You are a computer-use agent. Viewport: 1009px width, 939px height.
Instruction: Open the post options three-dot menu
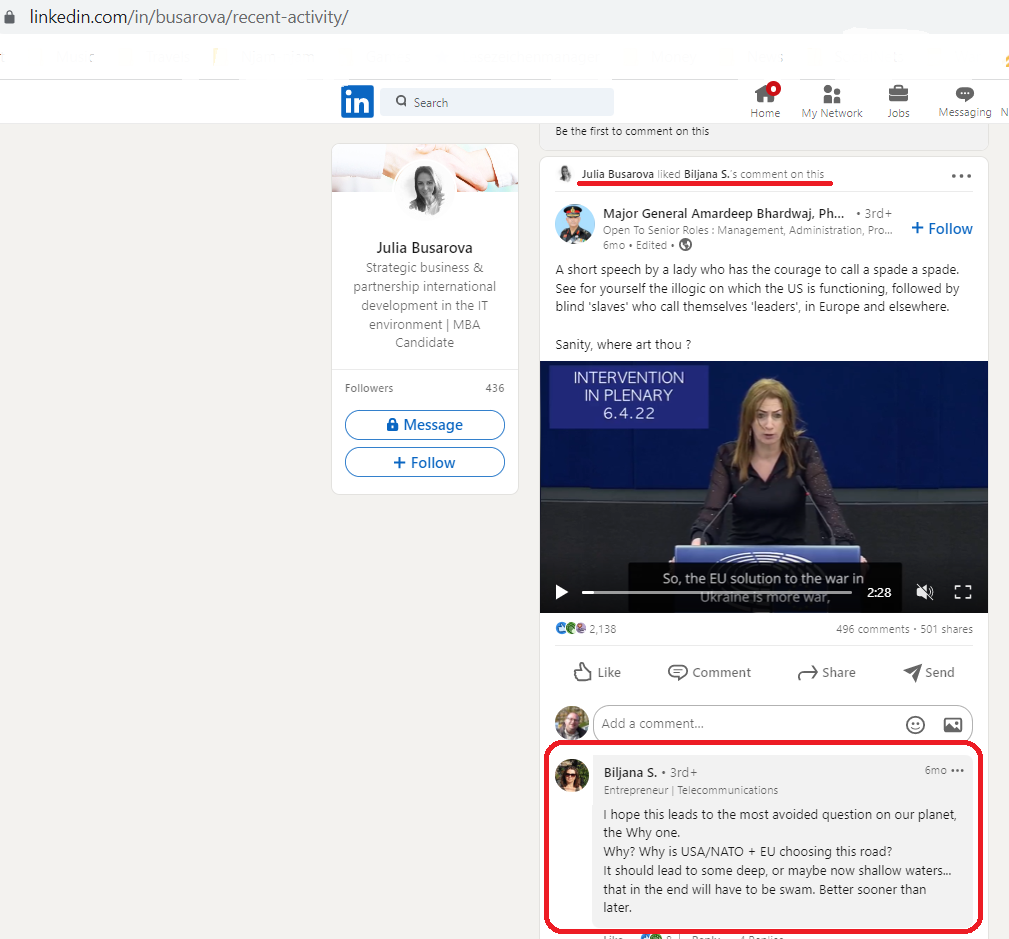click(961, 176)
